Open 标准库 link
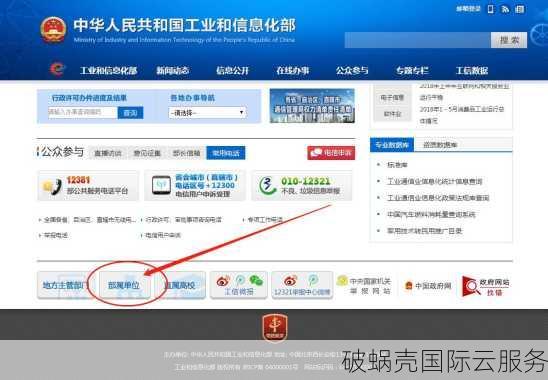Image resolution: width=548 pixels, height=380 pixels. [x=397, y=165]
